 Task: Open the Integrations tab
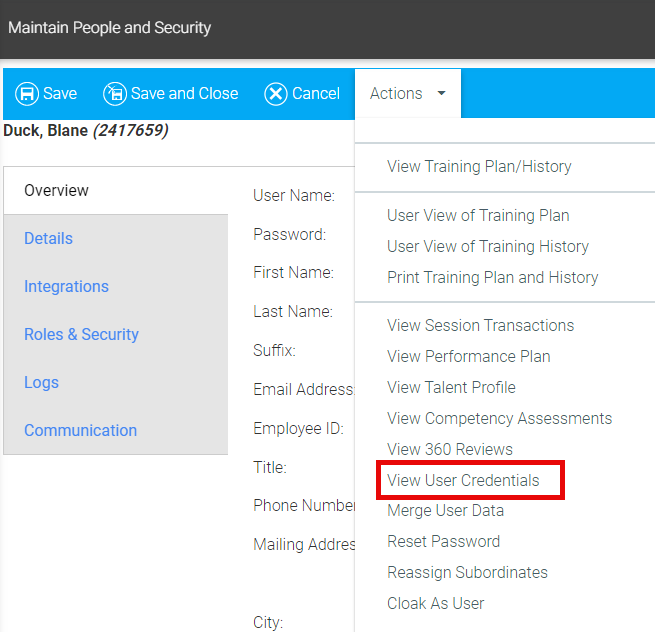coord(66,286)
